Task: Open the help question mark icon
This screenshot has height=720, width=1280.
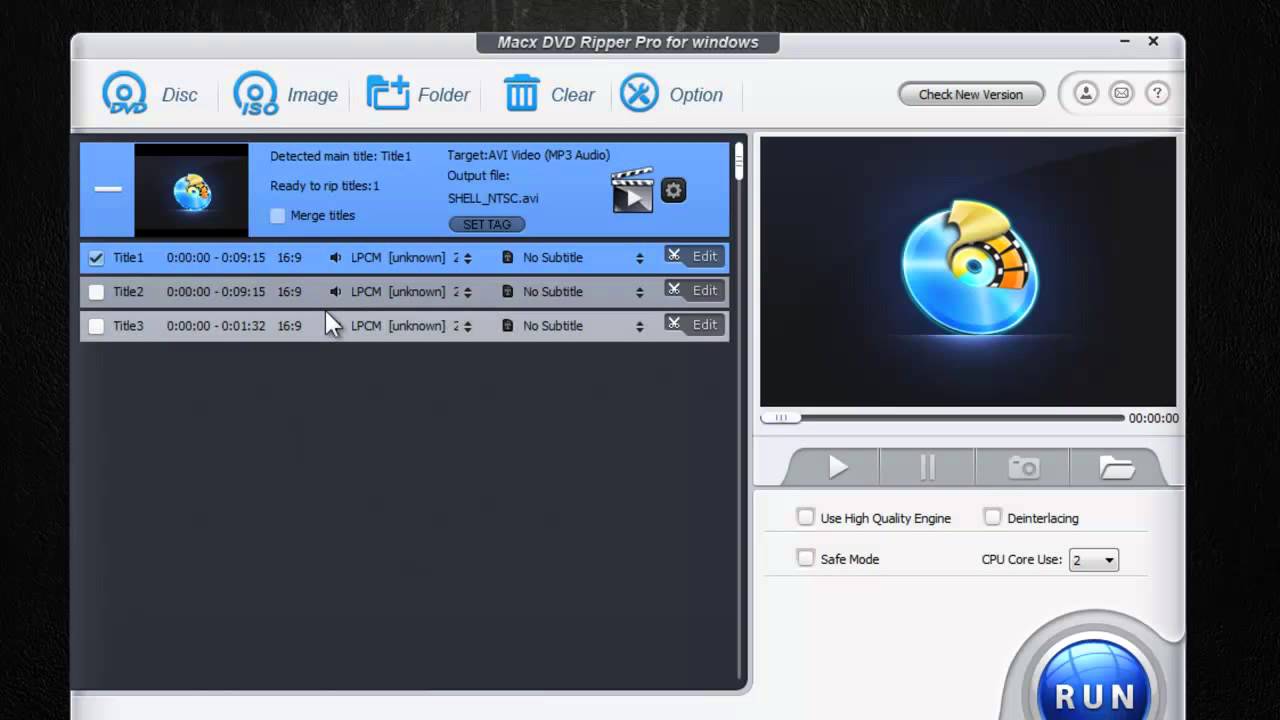Action: 1157,94
